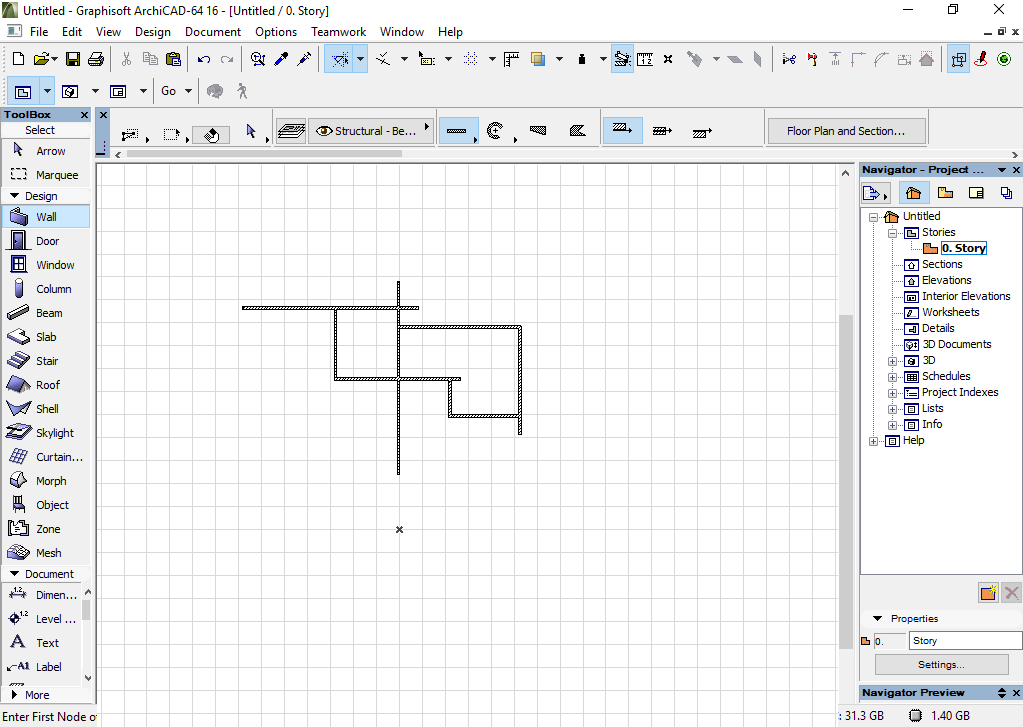Viewport: 1023px width, 727px height.
Task: Select the Zone tool
Action: 47,529
